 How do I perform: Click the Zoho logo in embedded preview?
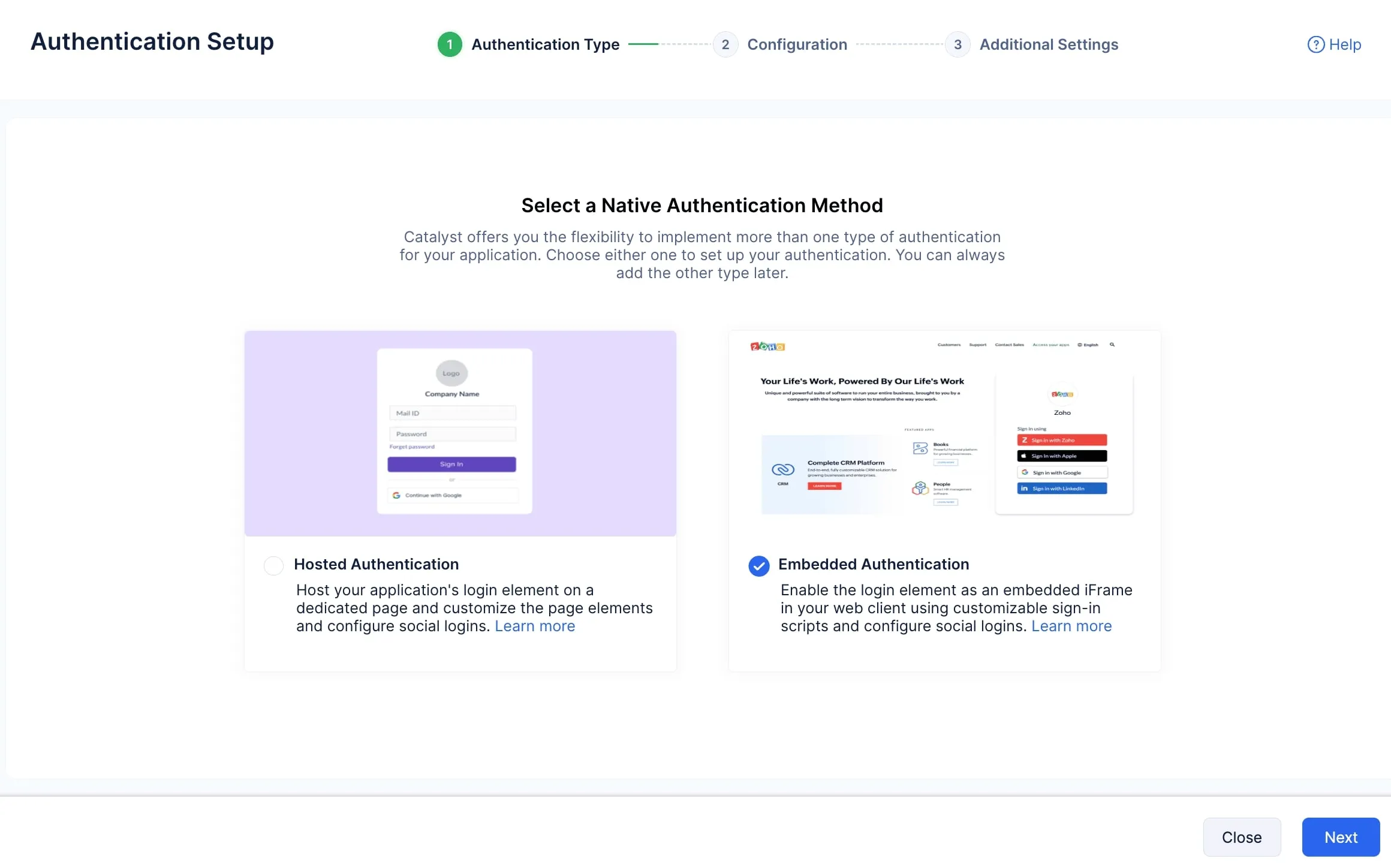point(767,346)
